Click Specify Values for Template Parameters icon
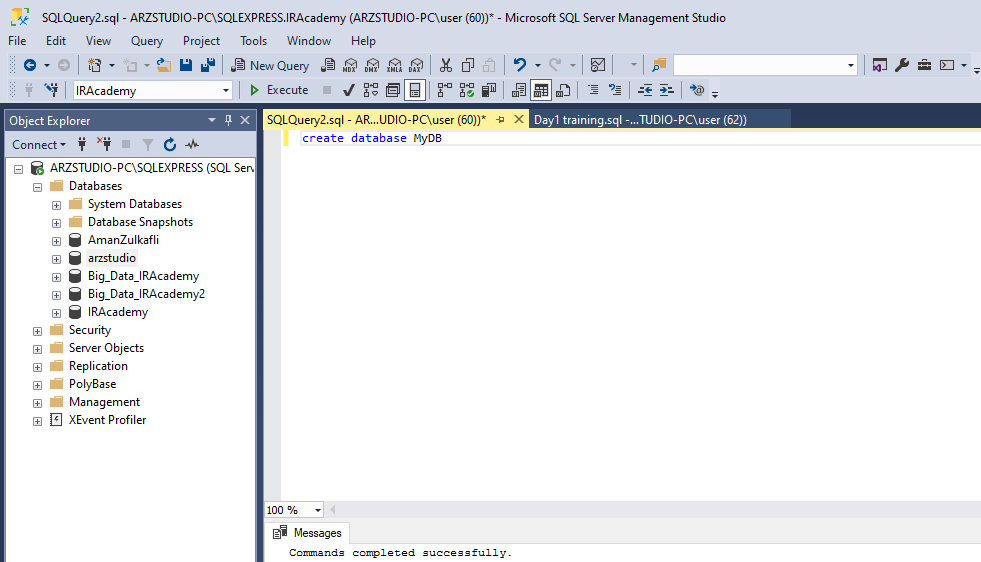Viewport: 981px width, 562px height. [x=696, y=90]
